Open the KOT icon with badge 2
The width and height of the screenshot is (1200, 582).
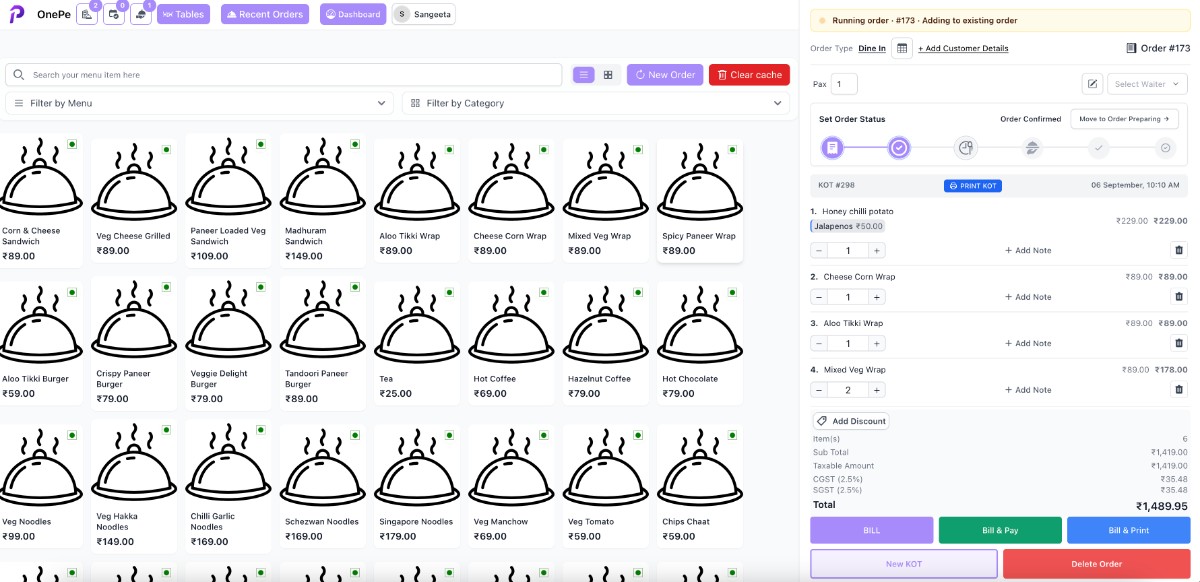[x=87, y=15]
